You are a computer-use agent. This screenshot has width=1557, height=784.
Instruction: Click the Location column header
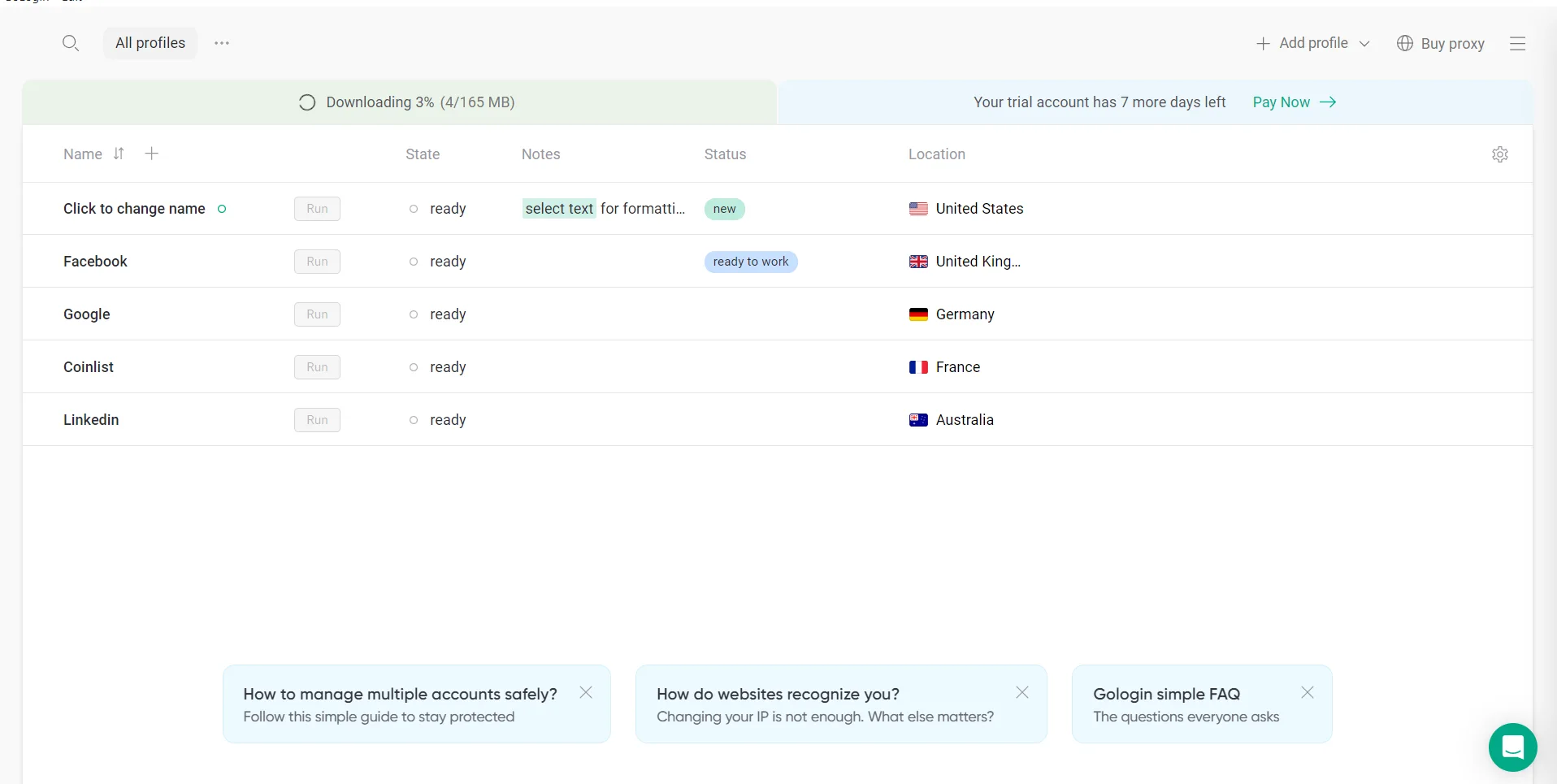tap(937, 154)
